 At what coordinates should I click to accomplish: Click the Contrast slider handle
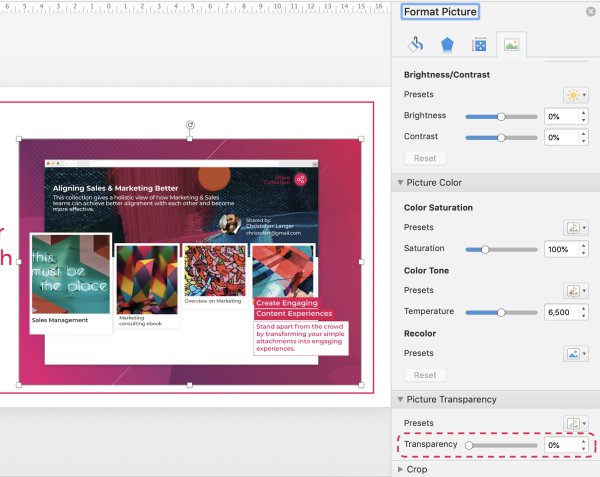click(501, 138)
